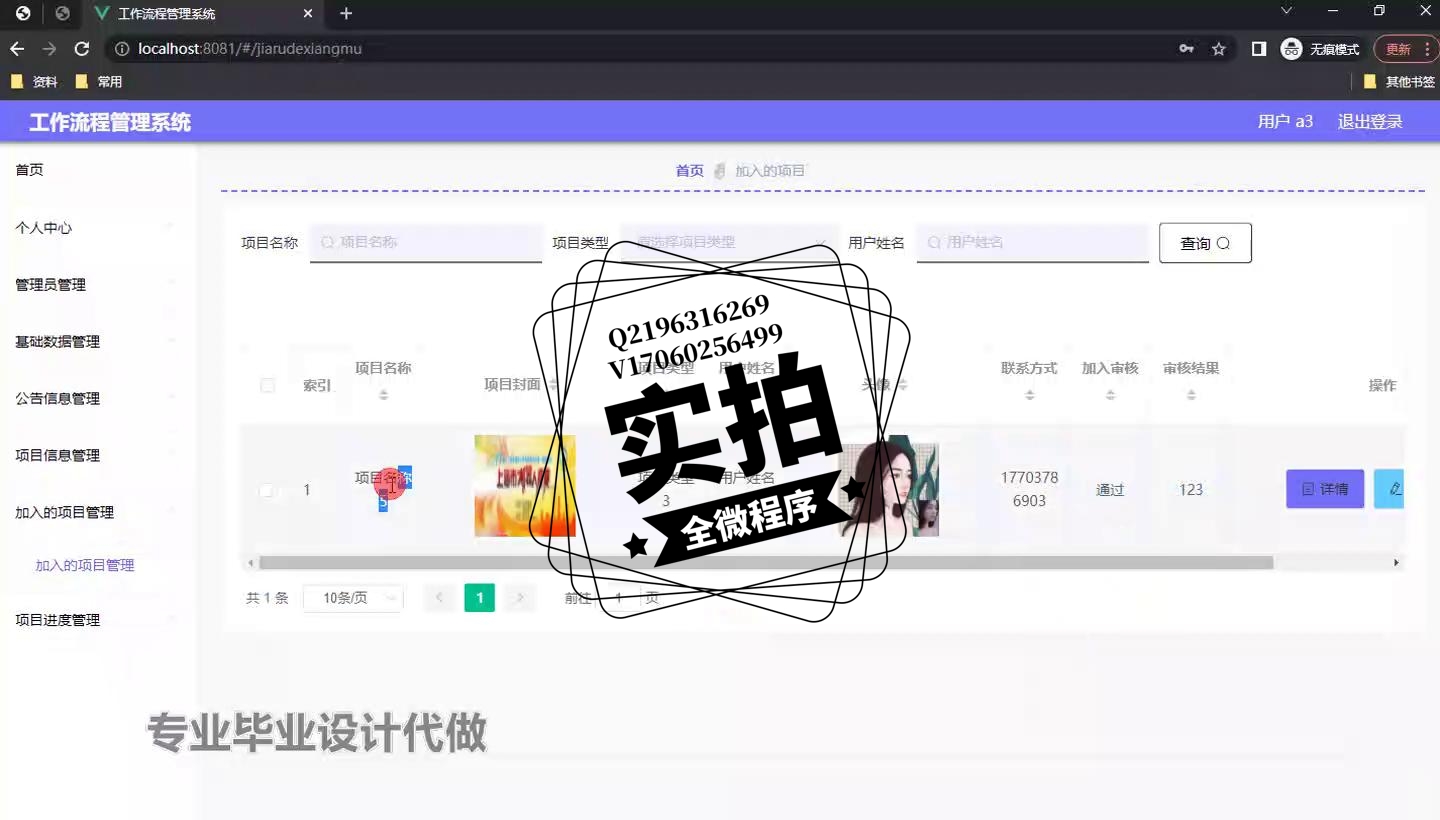Open the 10条/页 page size dropdown
The image size is (1440, 820).
click(x=353, y=598)
